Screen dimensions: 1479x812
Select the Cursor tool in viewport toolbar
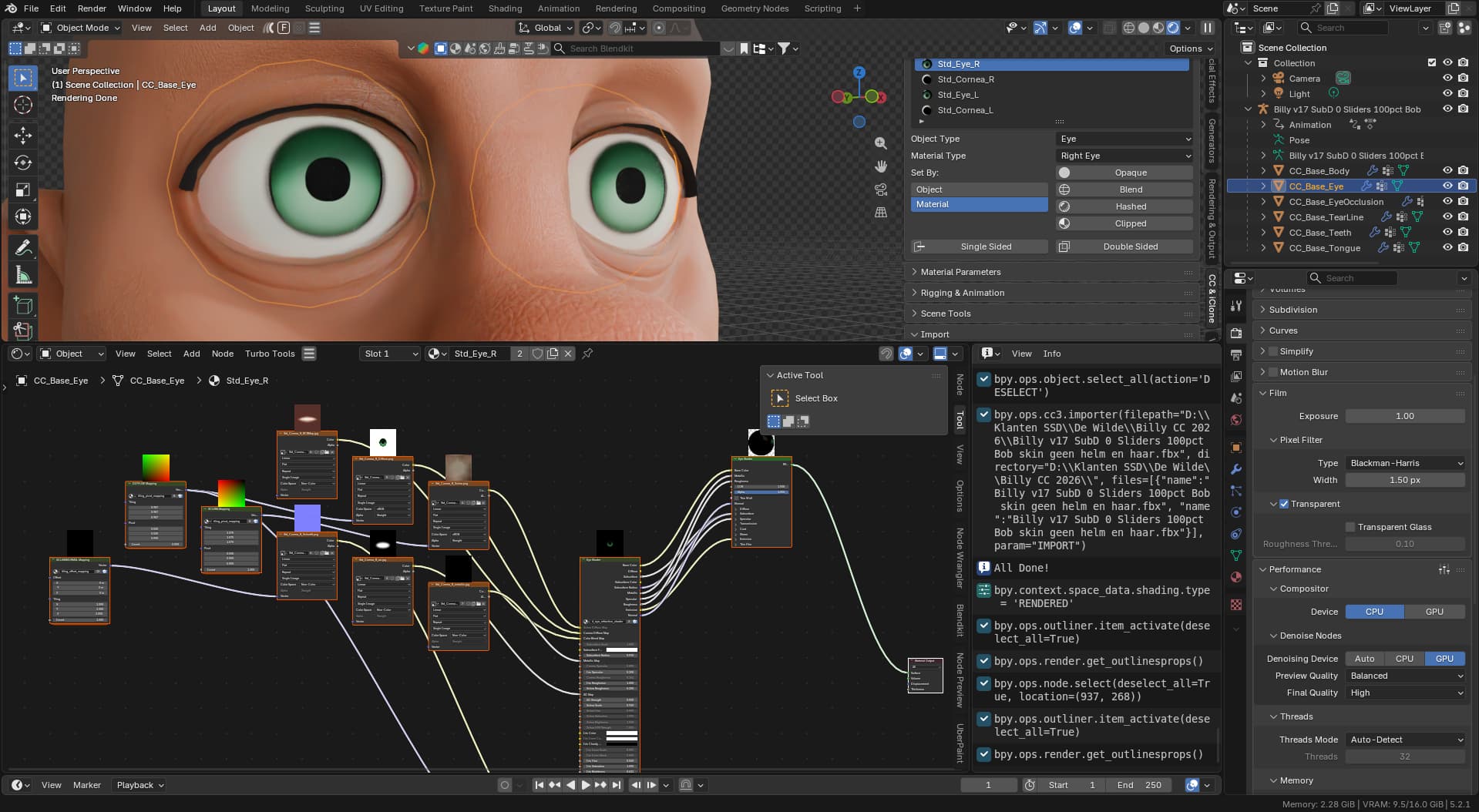point(23,106)
